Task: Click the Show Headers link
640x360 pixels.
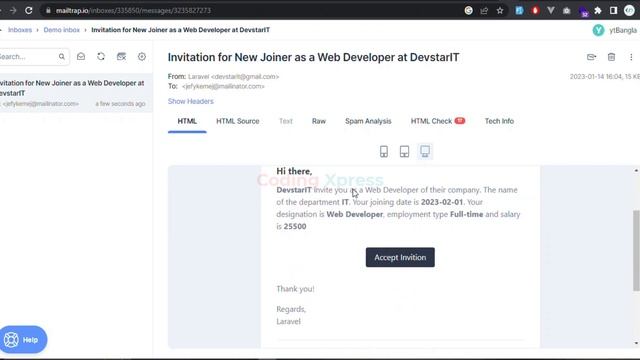Action: pos(191,101)
